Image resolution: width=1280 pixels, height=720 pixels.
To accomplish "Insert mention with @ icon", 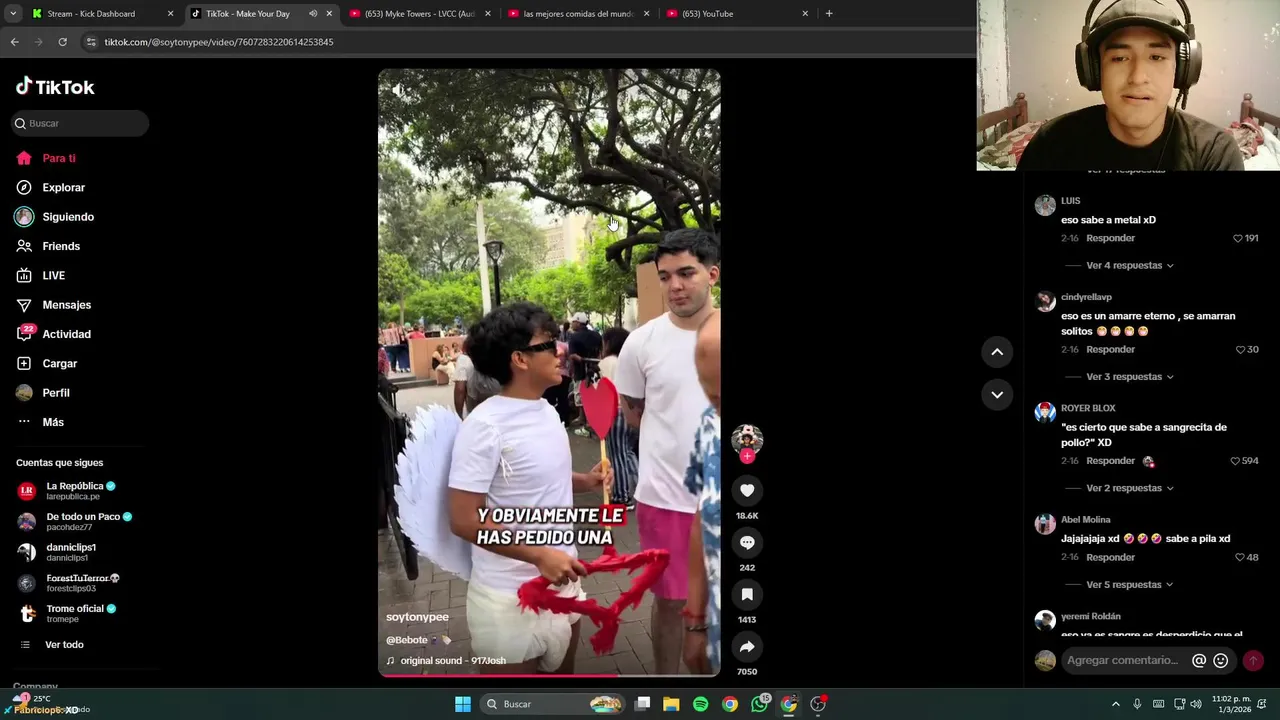I will (1199, 660).
